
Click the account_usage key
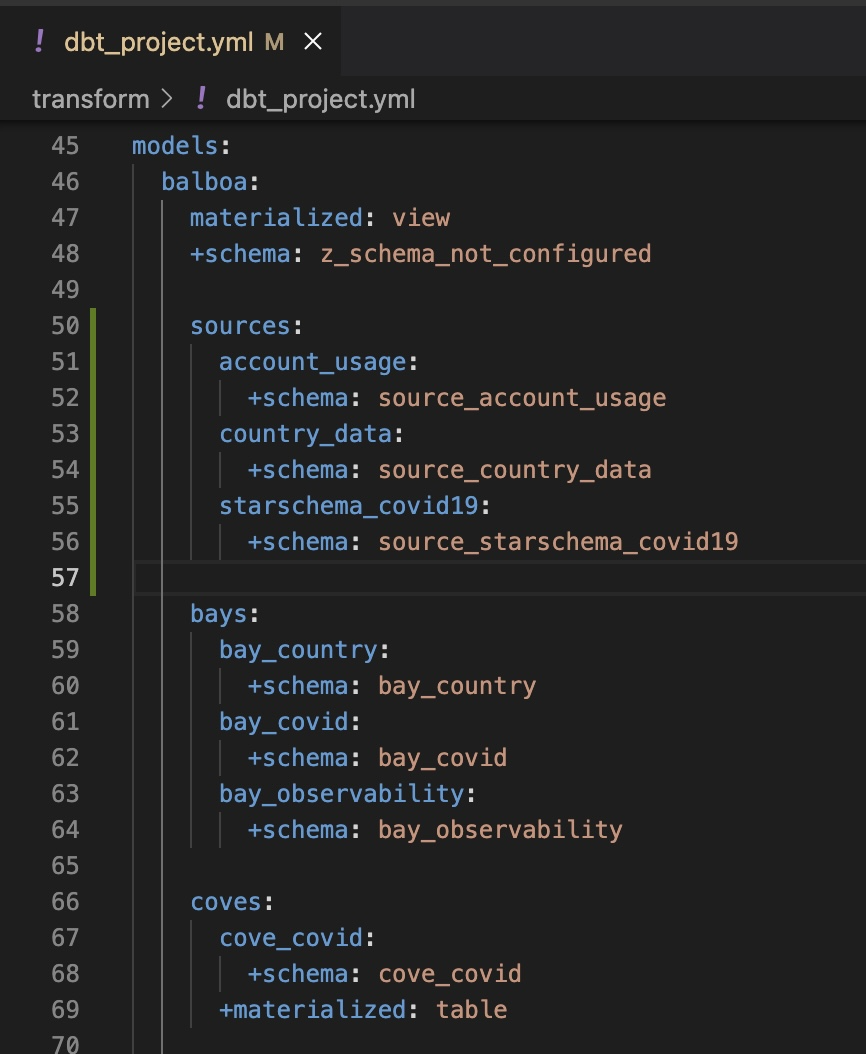[313, 362]
